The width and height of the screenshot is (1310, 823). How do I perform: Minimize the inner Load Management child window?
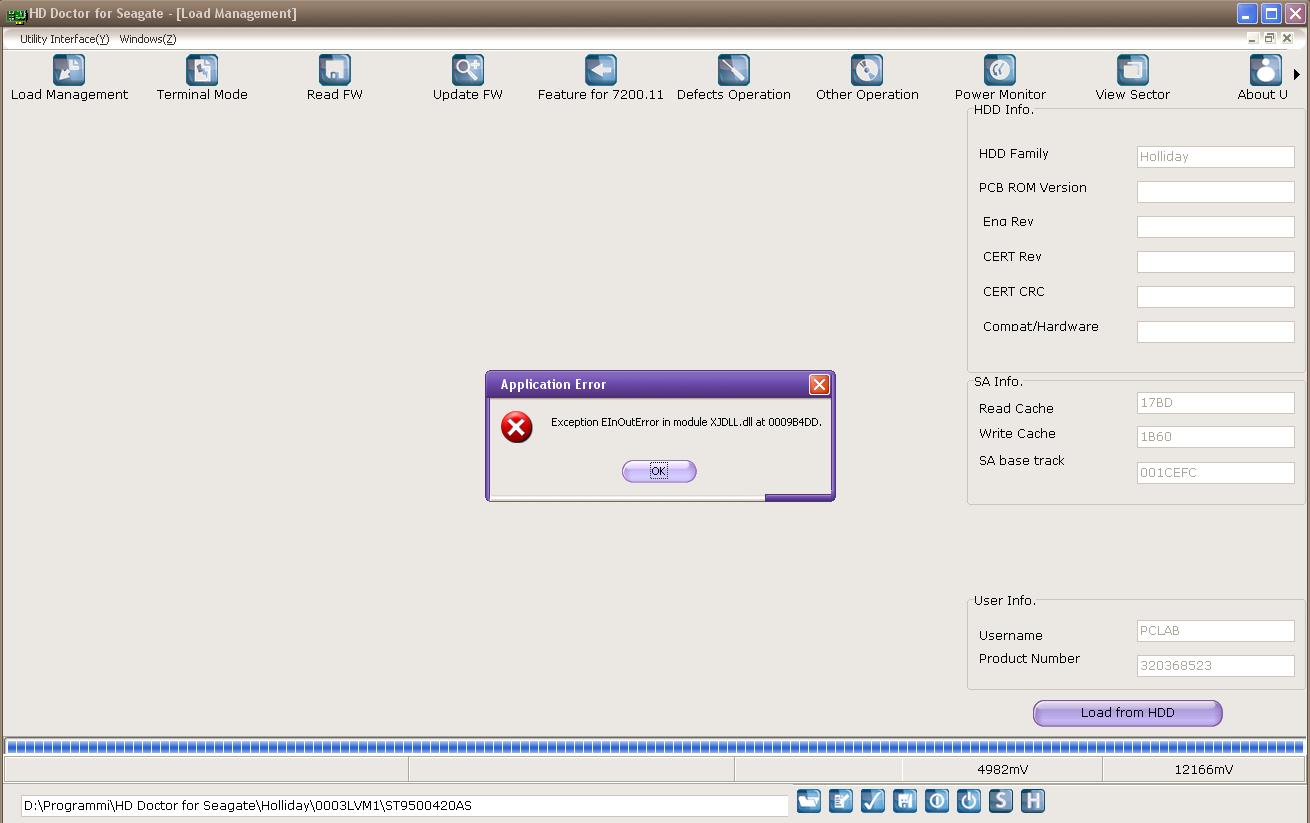click(1252, 39)
